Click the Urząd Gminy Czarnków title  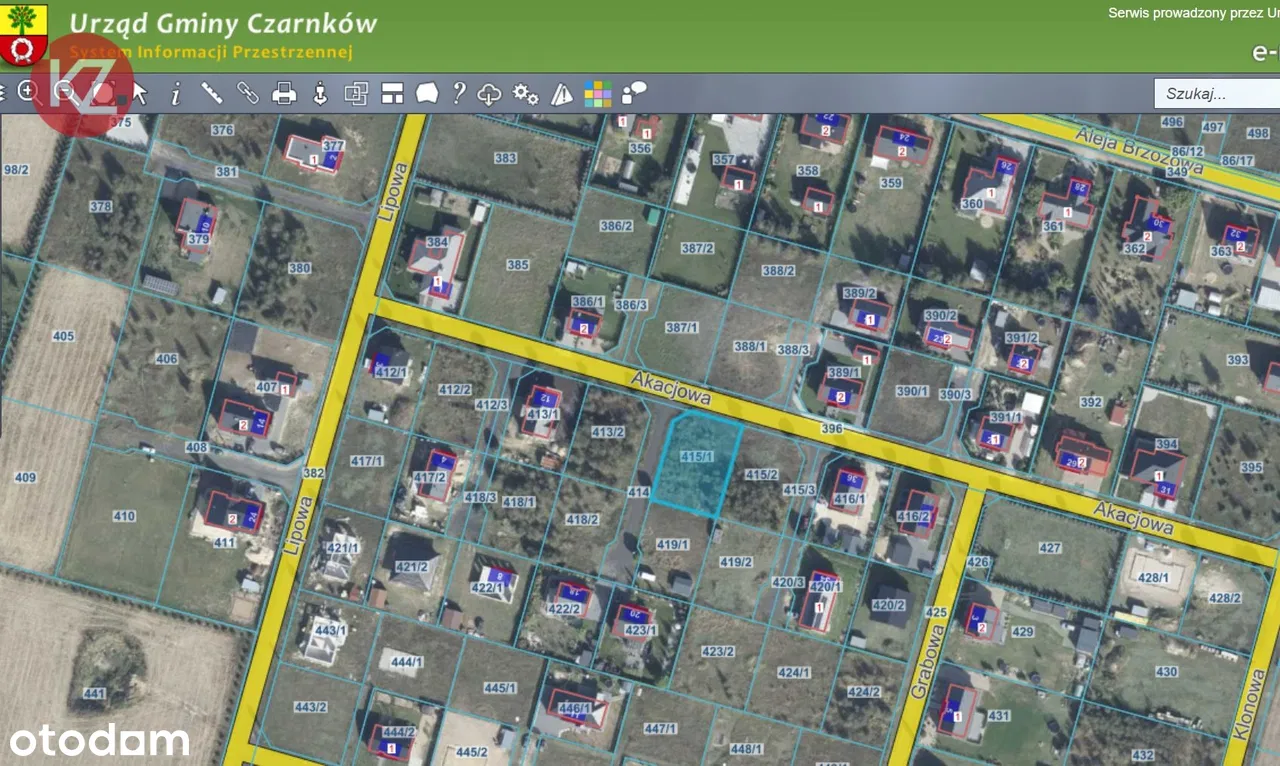[x=222, y=24]
